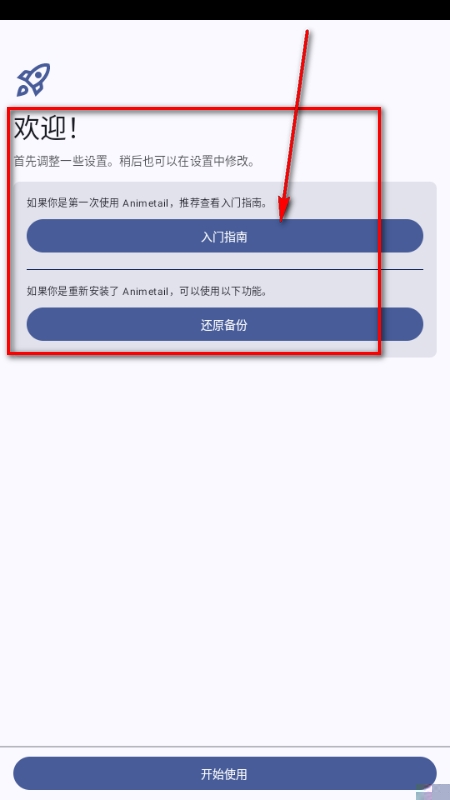This screenshot has width=450, height=800.
Task: Click 稍后也可以在设置中修改 sentence portion
Action: [x=187, y=162]
